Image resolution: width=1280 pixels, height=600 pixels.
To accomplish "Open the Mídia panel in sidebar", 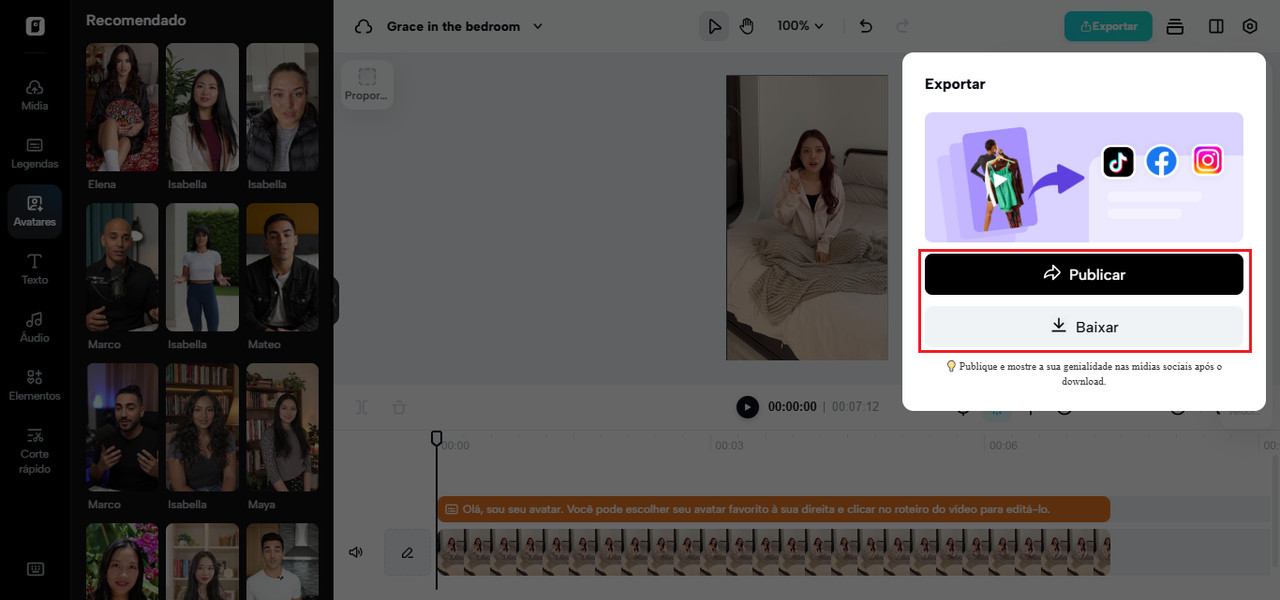I will tap(35, 94).
